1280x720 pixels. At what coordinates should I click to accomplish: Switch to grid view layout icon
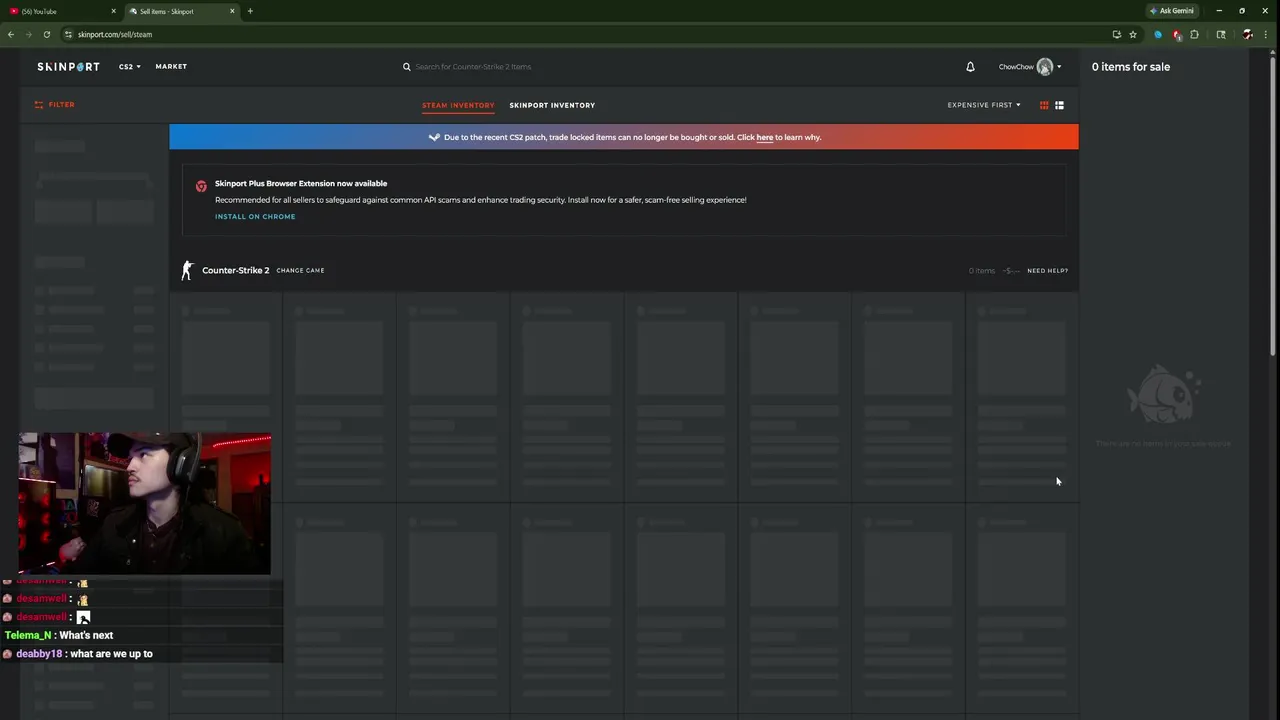(1044, 105)
